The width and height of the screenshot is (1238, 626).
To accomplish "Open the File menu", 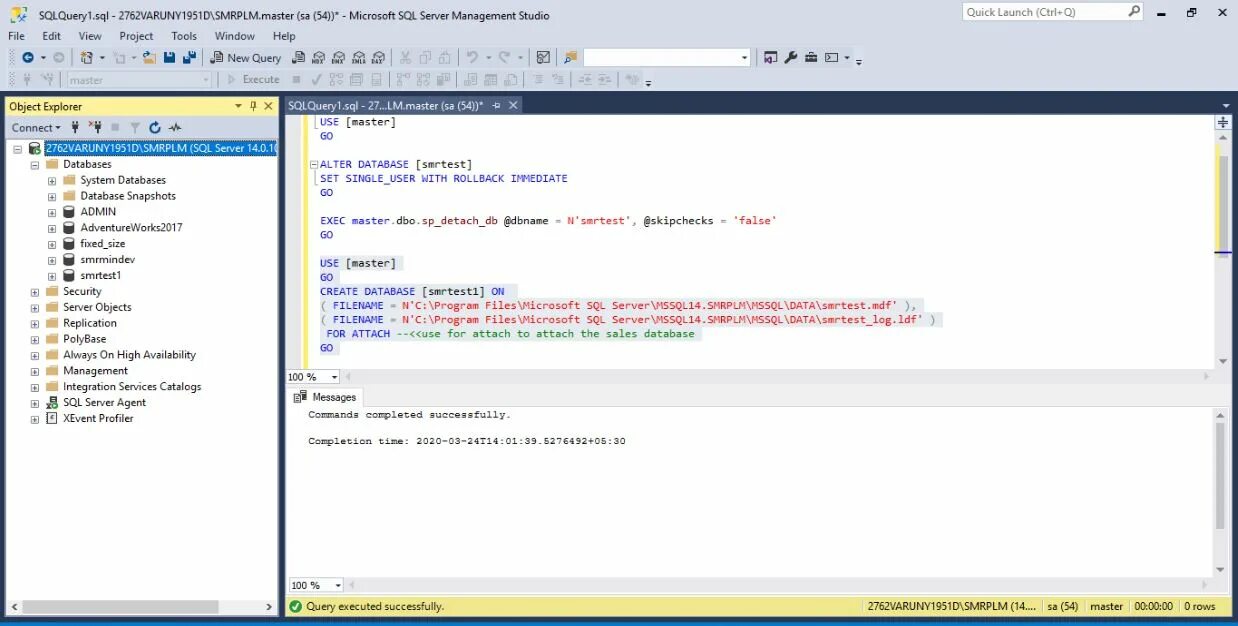I will (x=16, y=36).
